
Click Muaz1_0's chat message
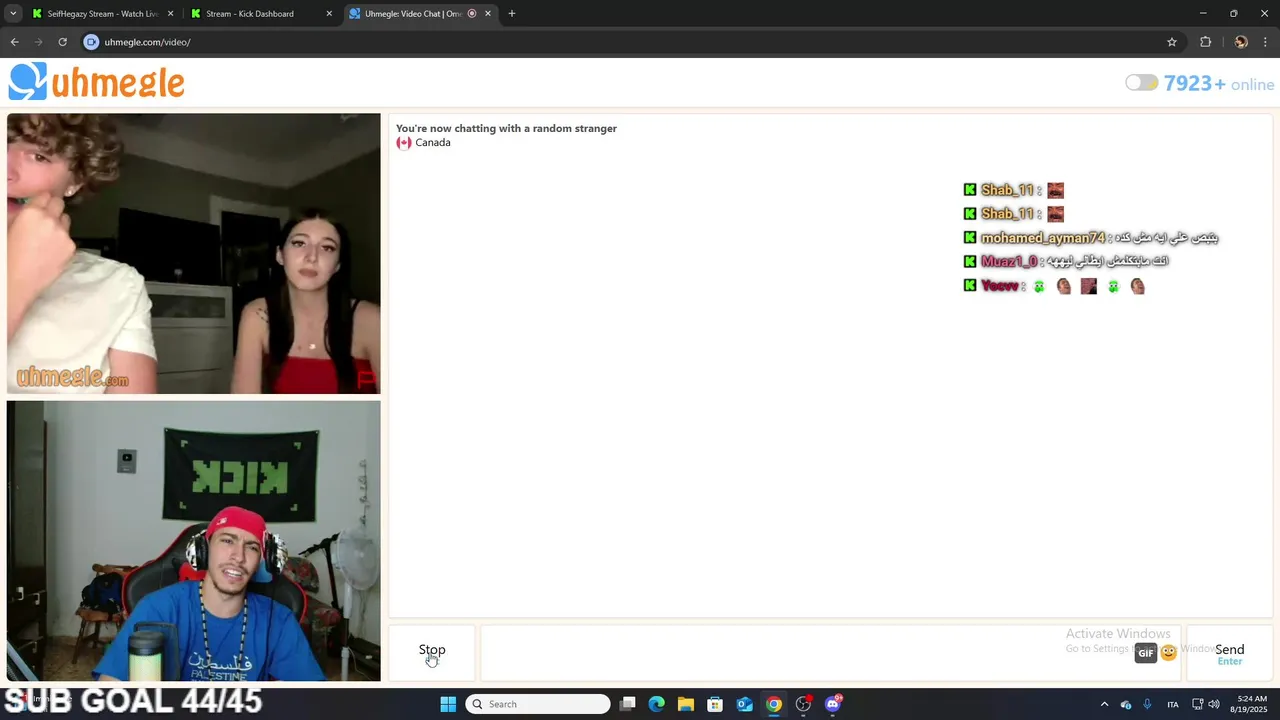click(x=1066, y=262)
